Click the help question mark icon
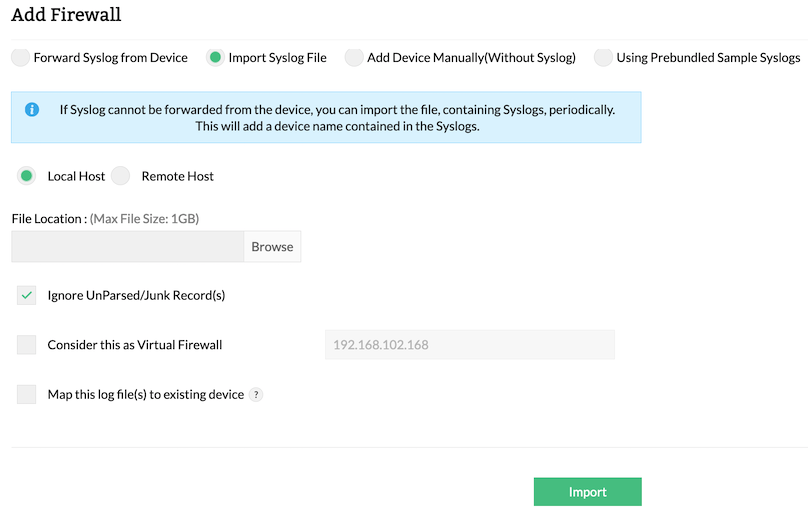808x512 pixels. (x=256, y=395)
